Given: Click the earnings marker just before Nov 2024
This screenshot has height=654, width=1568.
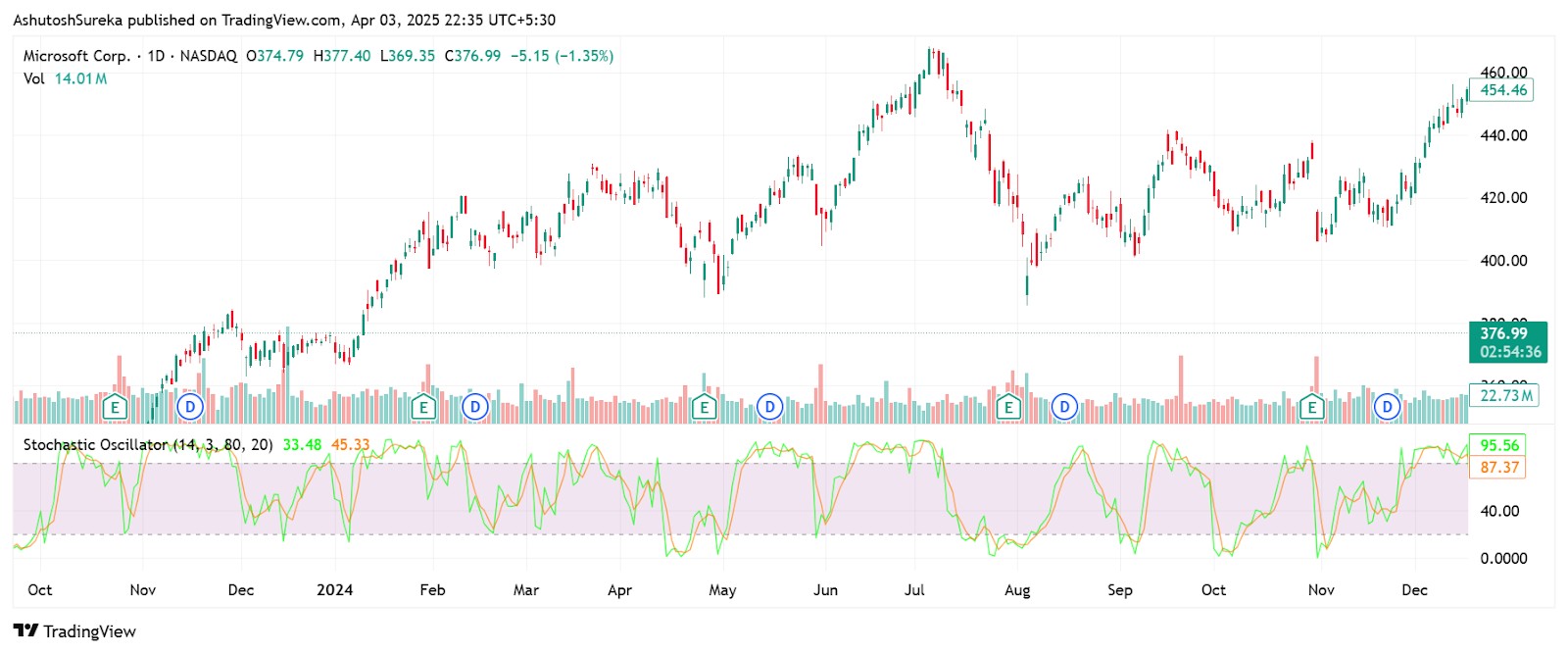Looking at the screenshot, I should coord(1312,406).
